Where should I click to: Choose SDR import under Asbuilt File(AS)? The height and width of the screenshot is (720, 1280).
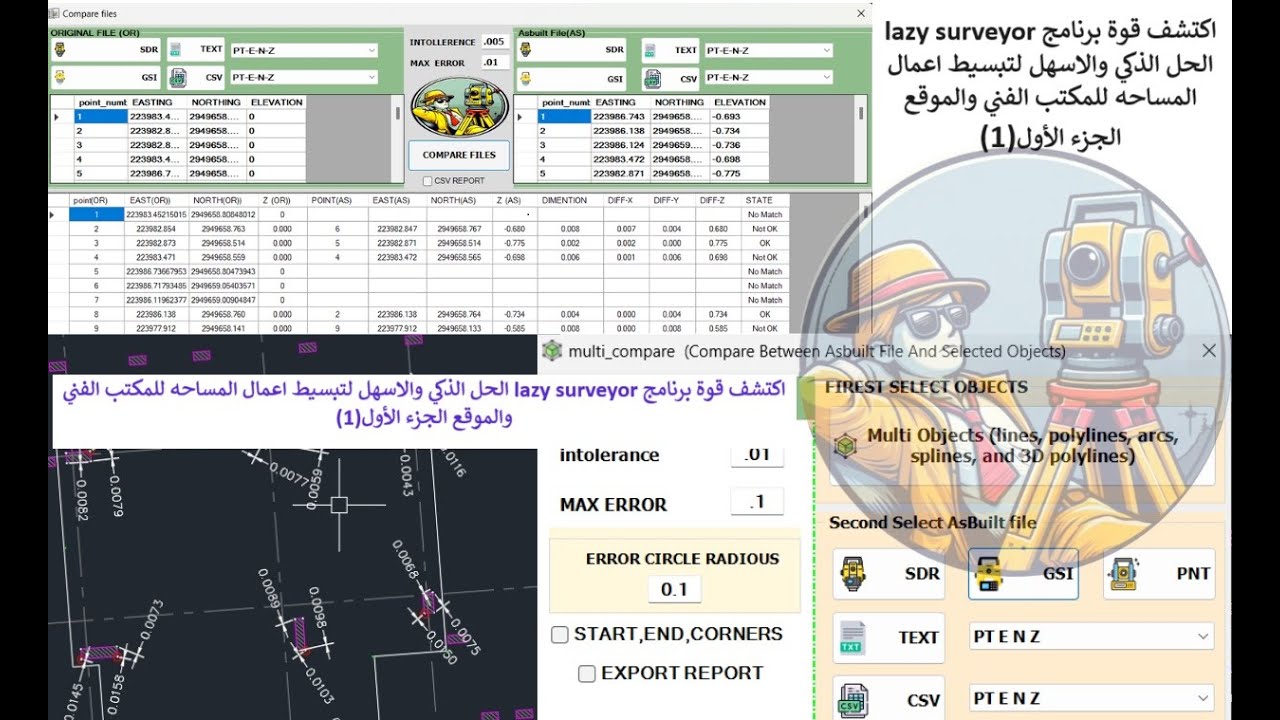coord(573,50)
